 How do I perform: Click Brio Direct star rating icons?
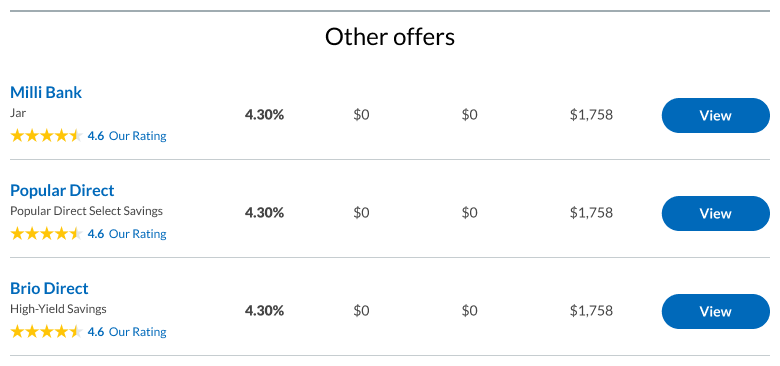[x=46, y=332]
